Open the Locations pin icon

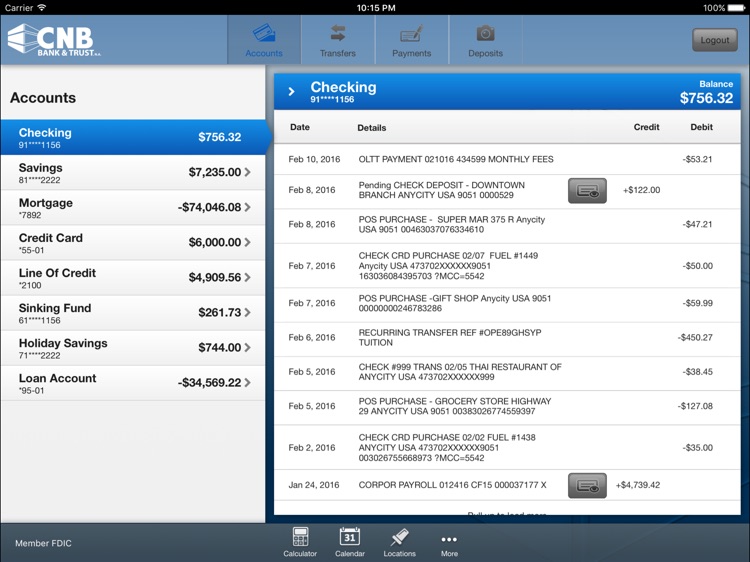tap(399, 537)
